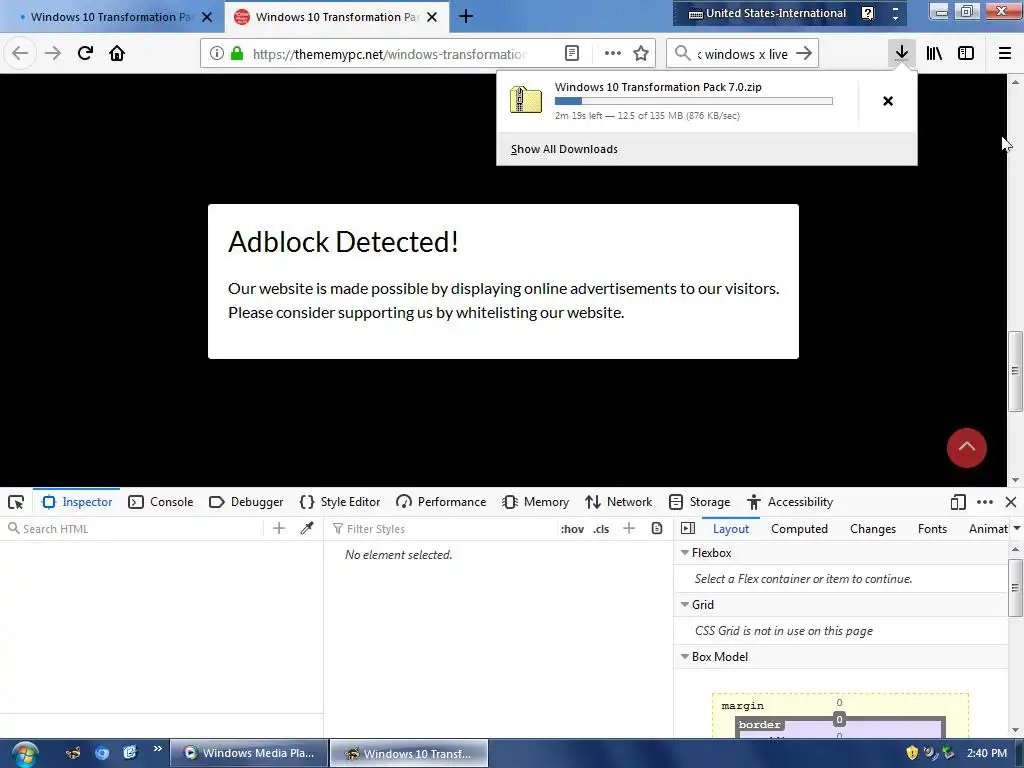The height and width of the screenshot is (768, 1024).
Task: Open the Network devtools tab
Action: 618,502
